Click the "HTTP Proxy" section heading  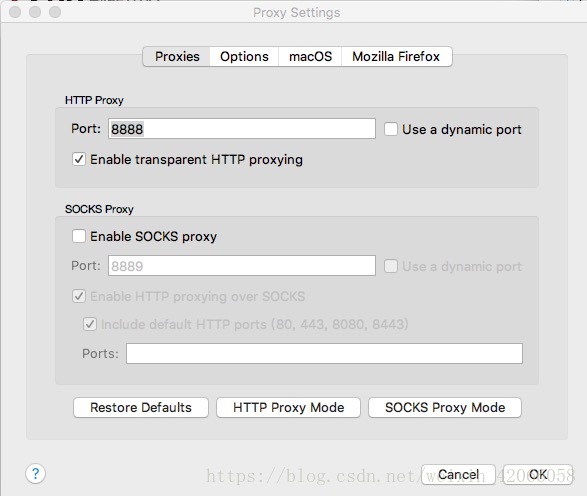(x=94, y=100)
